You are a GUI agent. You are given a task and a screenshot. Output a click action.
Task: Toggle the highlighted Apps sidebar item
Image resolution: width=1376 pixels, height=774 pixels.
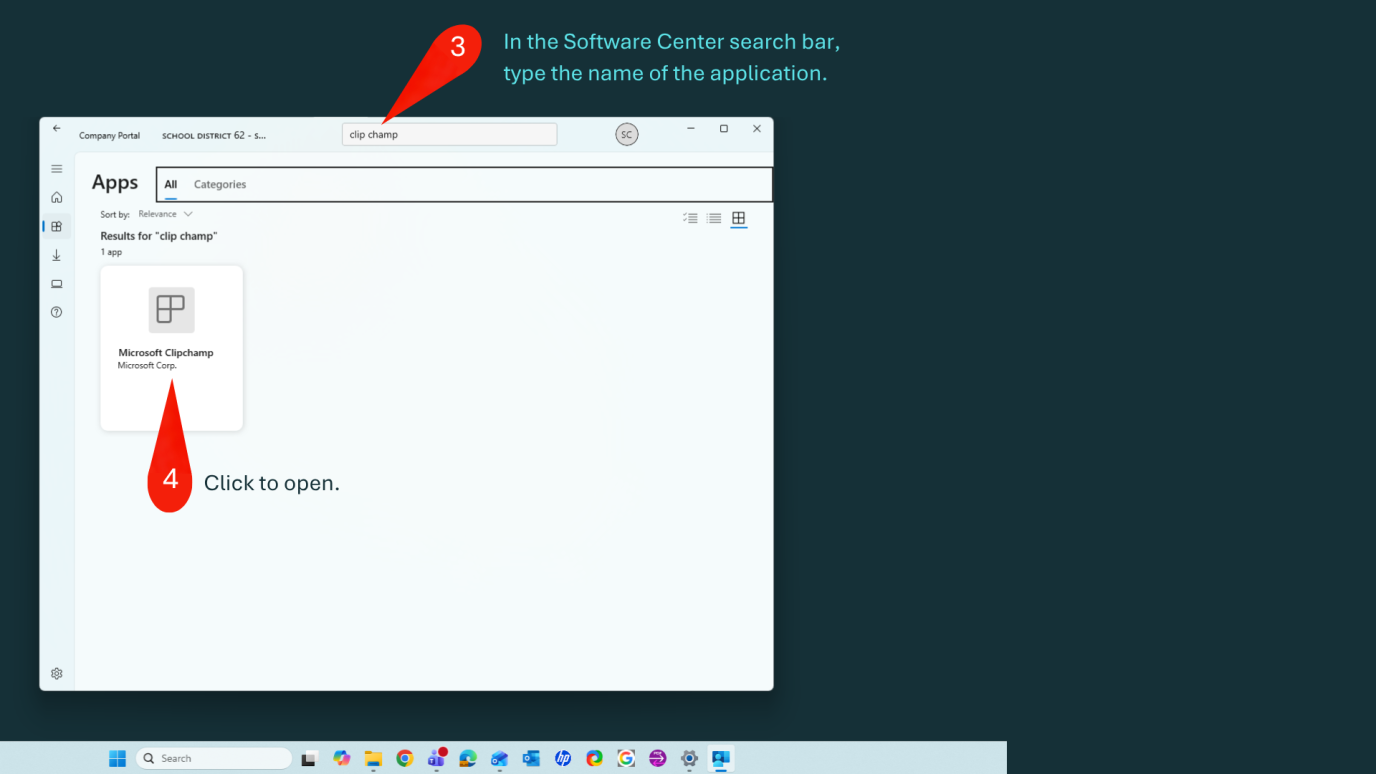coord(57,226)
